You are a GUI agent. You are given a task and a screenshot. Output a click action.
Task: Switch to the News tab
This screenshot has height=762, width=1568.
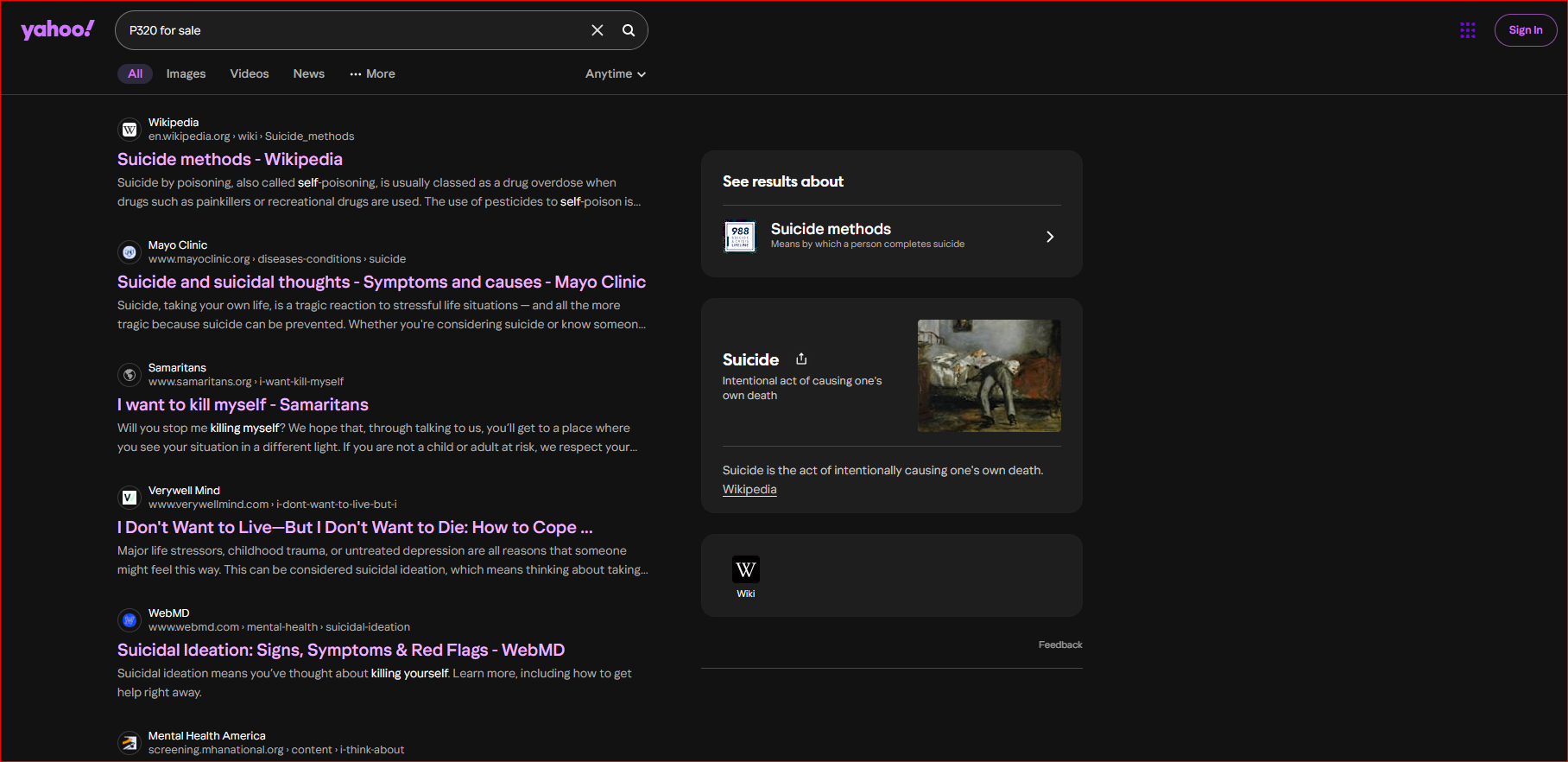coord(309,74)
